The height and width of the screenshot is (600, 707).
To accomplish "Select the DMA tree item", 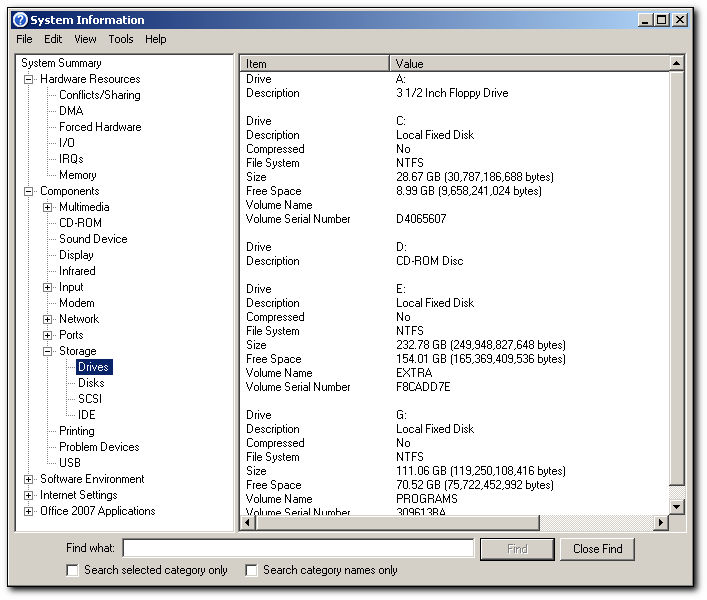I will (x=71, y=111).
